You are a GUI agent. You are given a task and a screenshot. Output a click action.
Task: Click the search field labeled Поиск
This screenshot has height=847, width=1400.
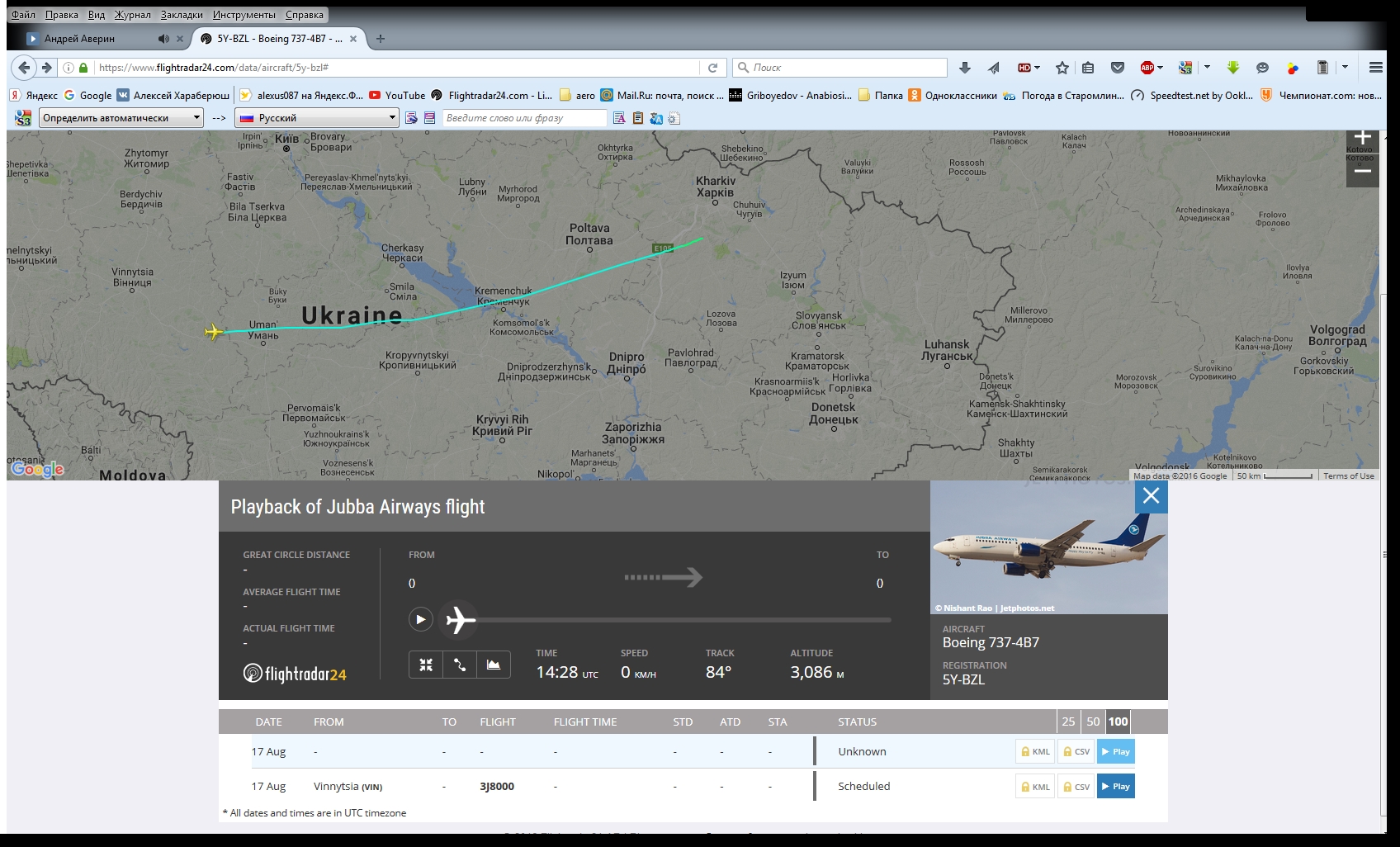[x=842, y=68]
